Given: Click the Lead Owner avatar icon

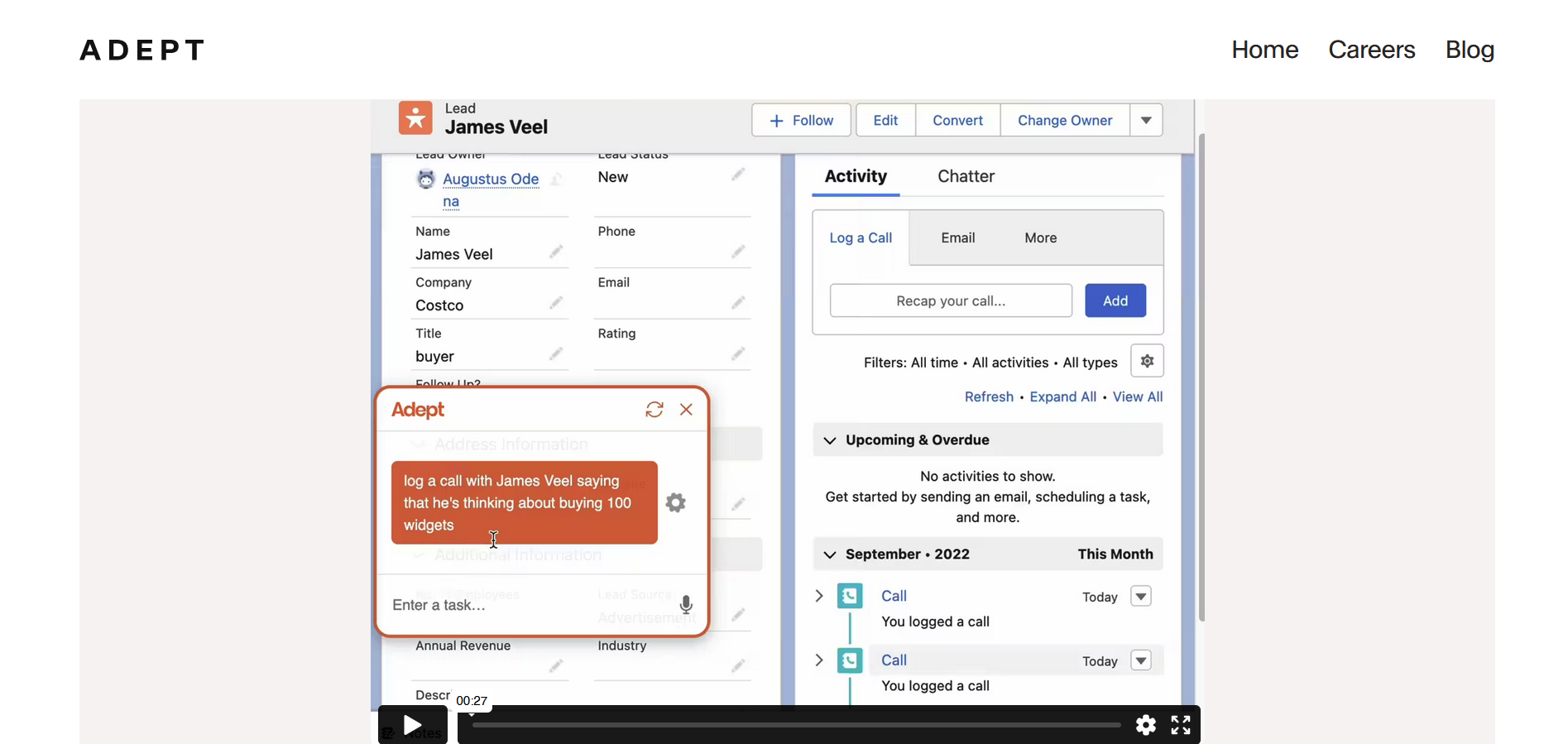Looking at the screenshot, I should (x=425, y=179).
